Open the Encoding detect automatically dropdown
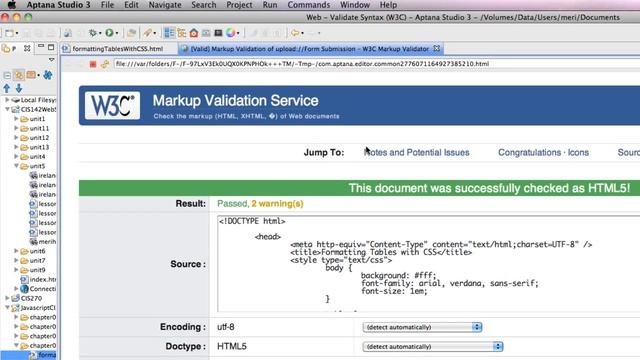 click(x=422, y=327)
